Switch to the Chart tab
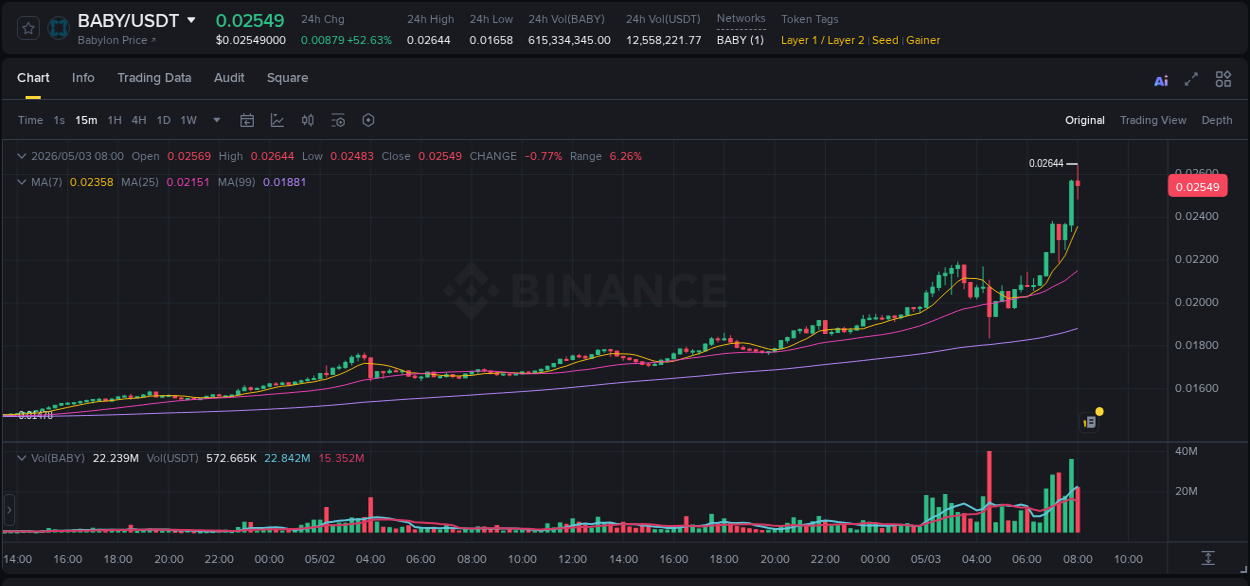 [33, 78]
